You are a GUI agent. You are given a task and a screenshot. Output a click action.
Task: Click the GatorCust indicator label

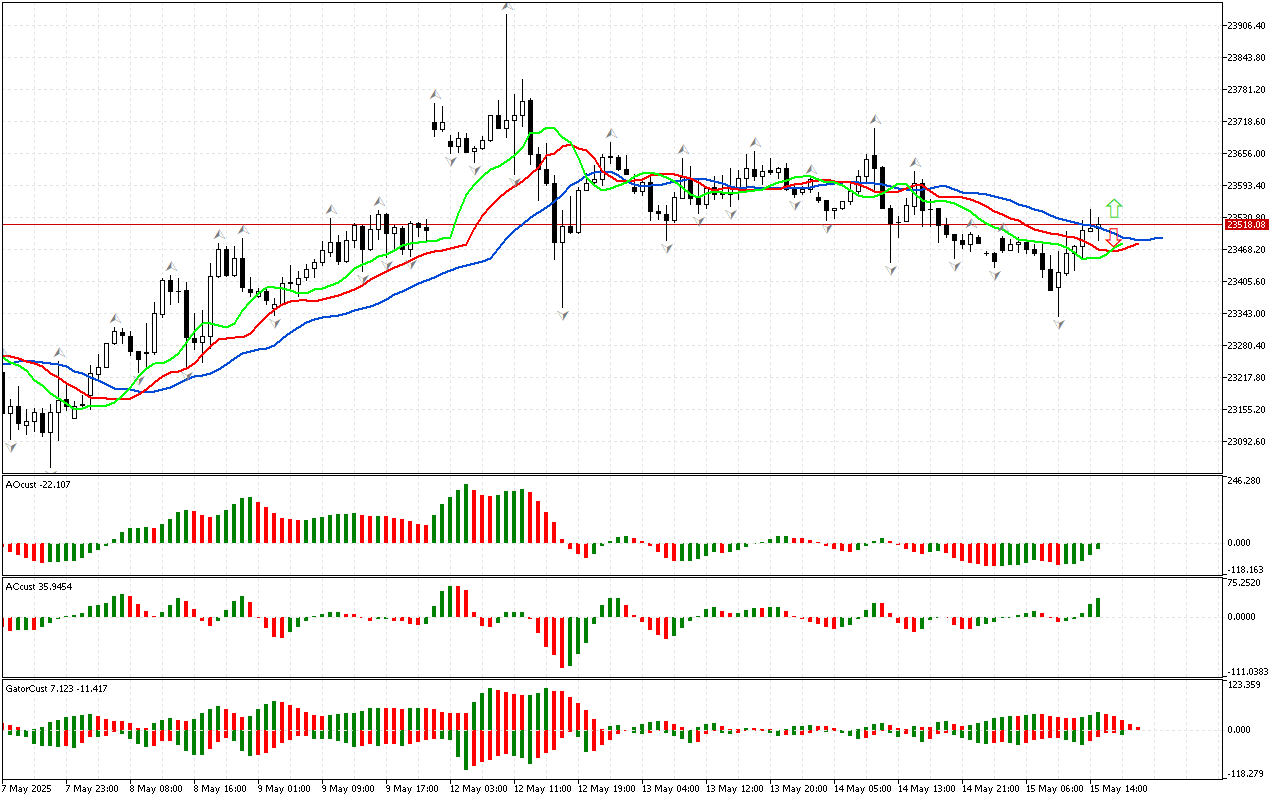point(56,689)
